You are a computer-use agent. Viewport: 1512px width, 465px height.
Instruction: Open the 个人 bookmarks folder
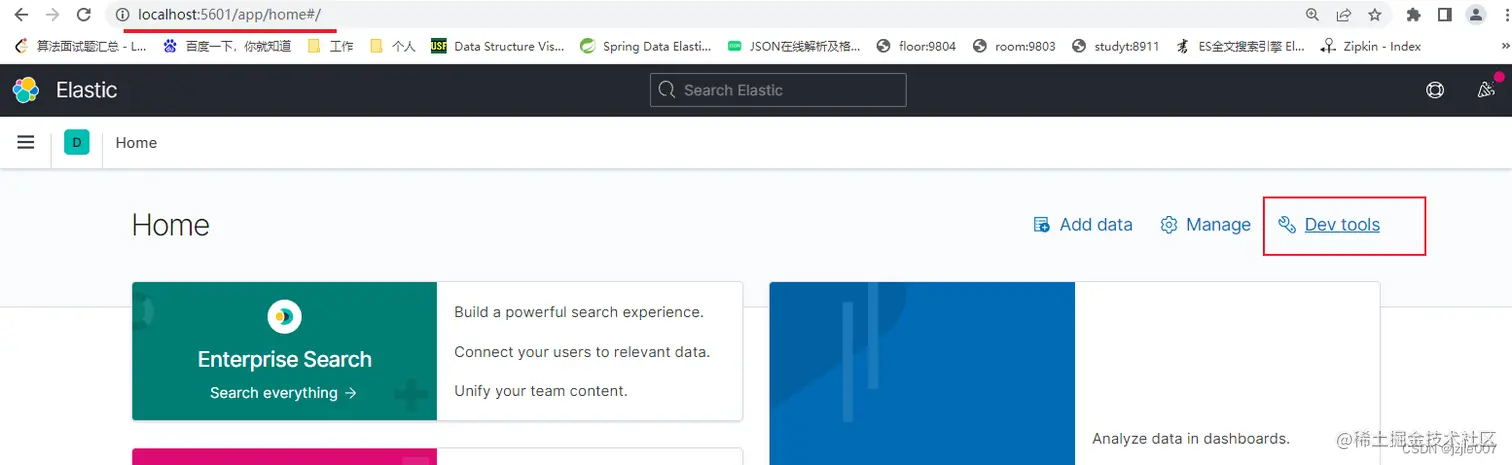pos(393,46)
